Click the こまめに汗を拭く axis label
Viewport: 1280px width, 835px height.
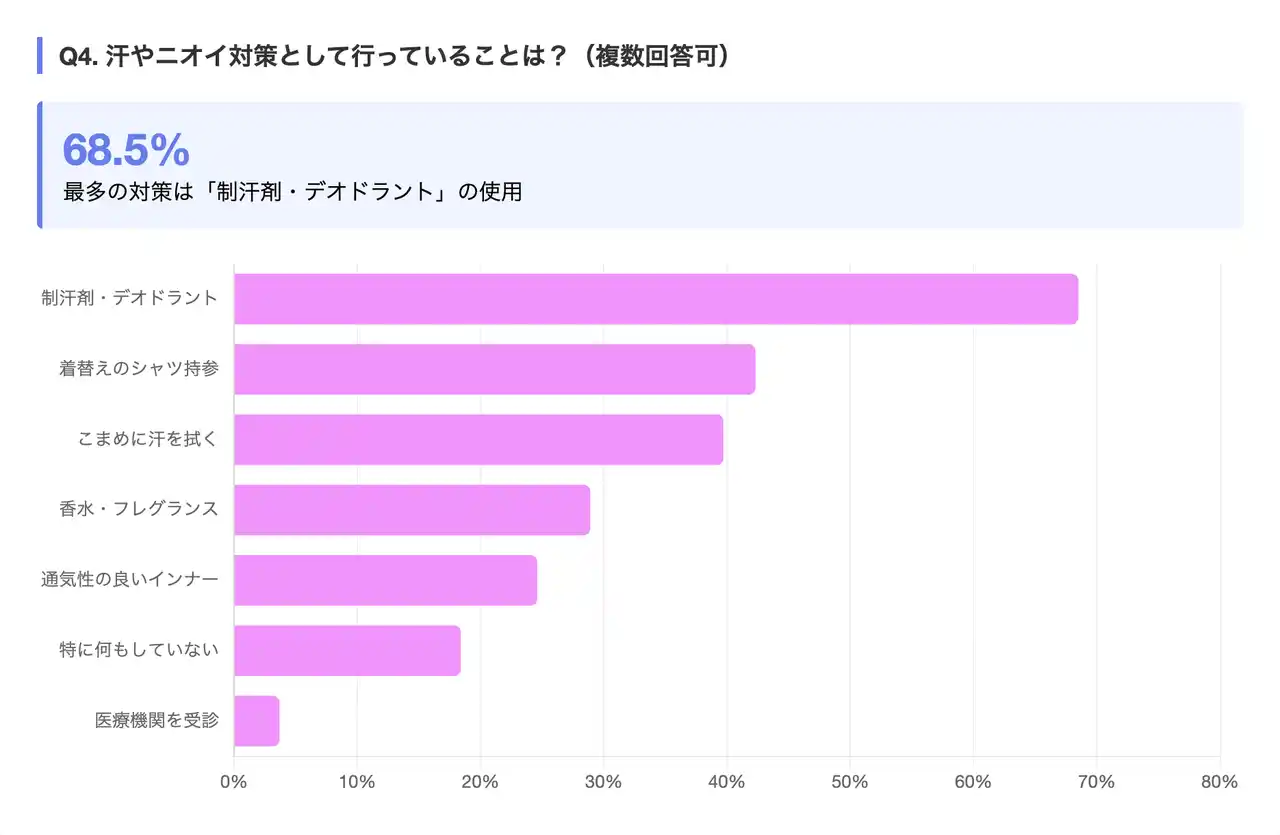[x=148, y=439]
